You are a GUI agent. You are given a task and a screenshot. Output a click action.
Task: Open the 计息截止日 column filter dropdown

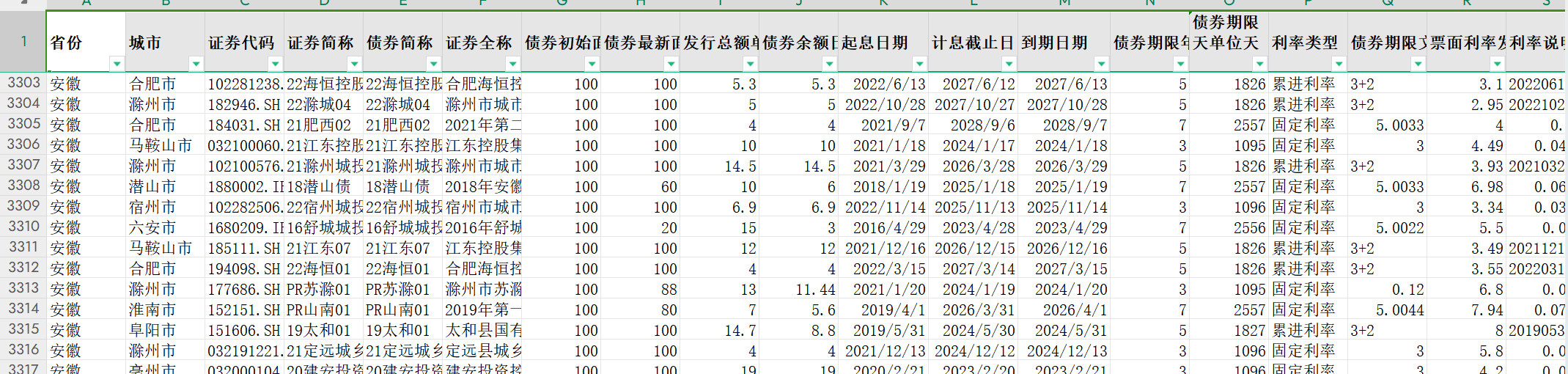click(x=1009, y=64)
